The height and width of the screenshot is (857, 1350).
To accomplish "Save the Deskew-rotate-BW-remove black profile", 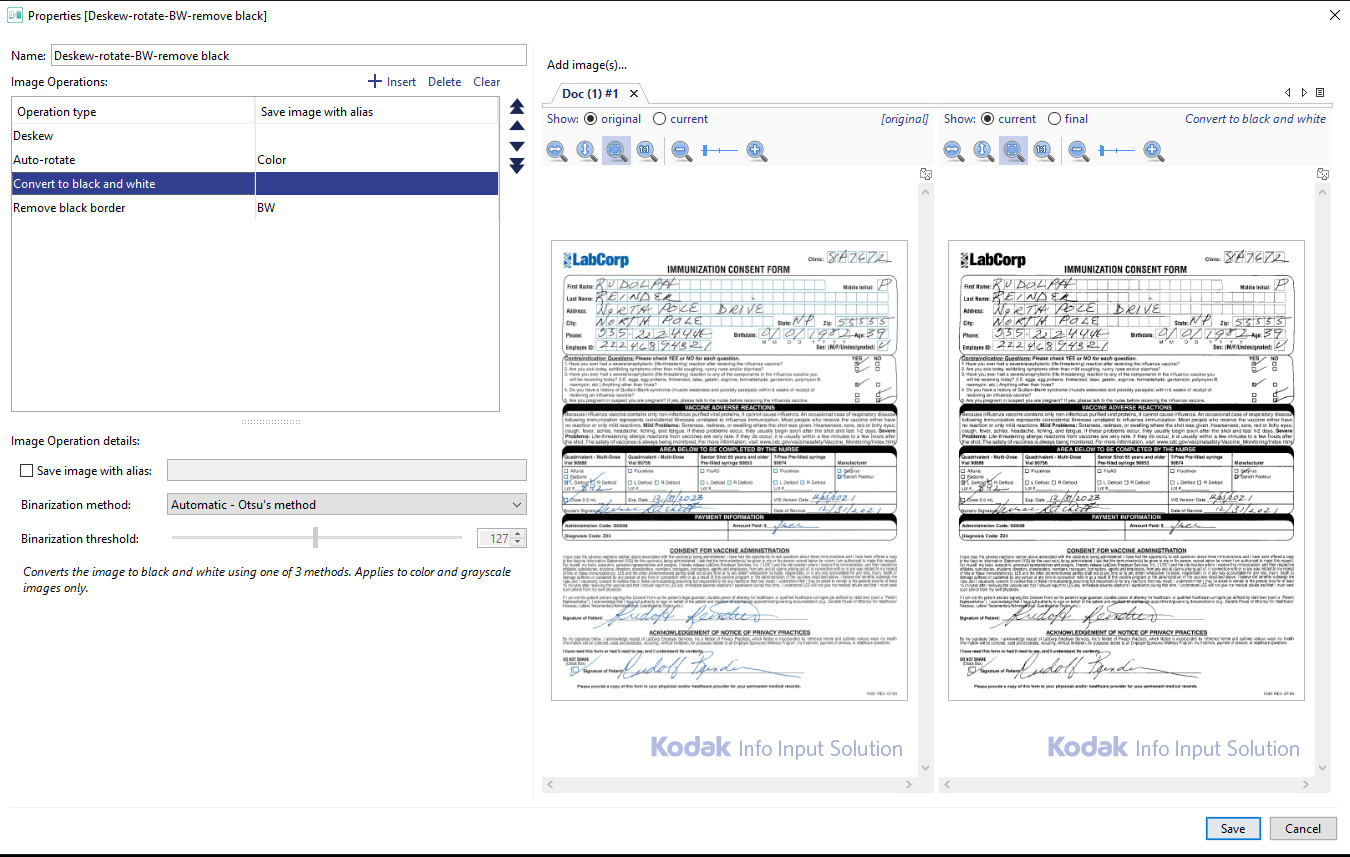I will (x=1233, y=828).
